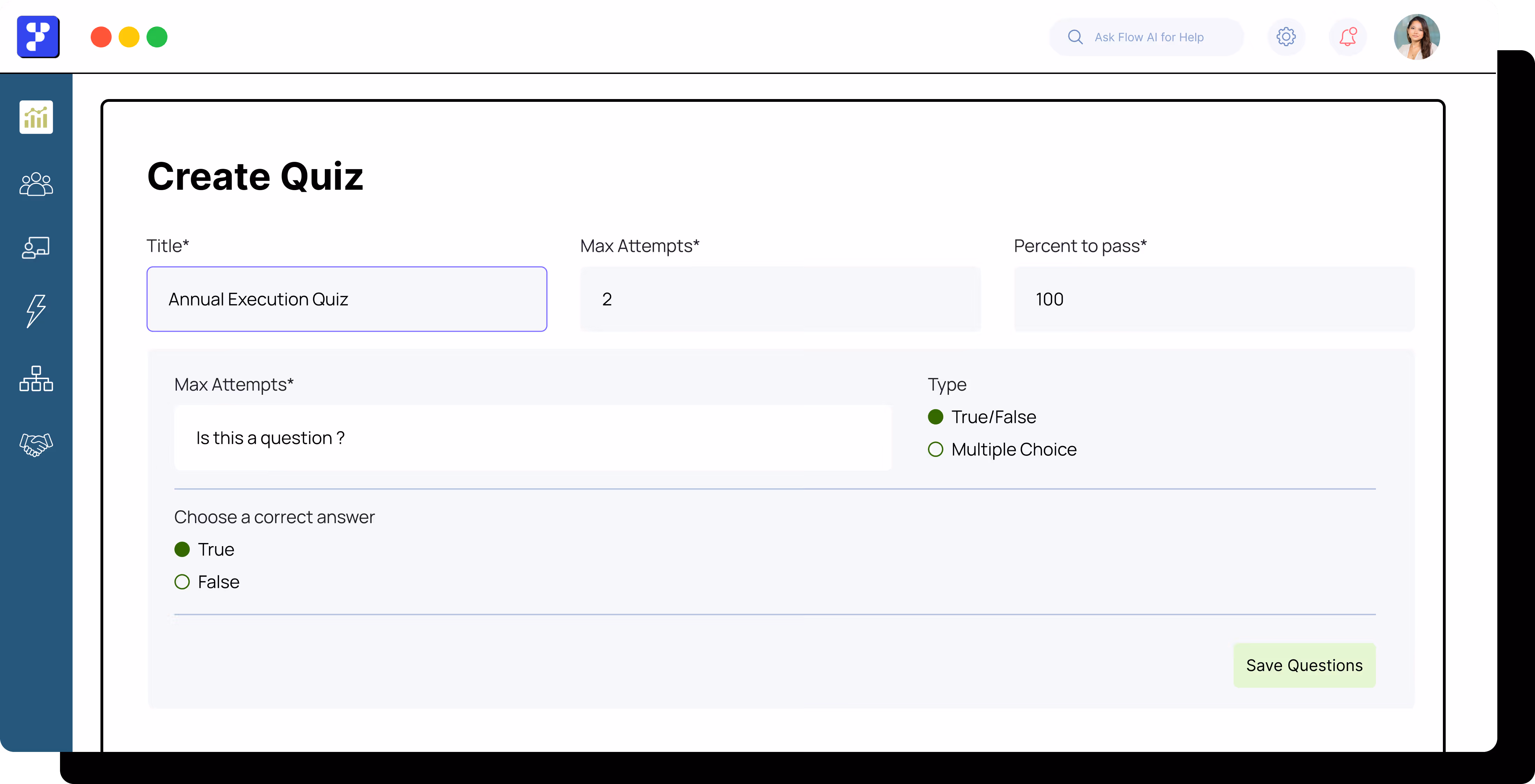This screenshot has width=1535, height=784.
Task: Click the Save Questions button
Action: (1304, 665)
